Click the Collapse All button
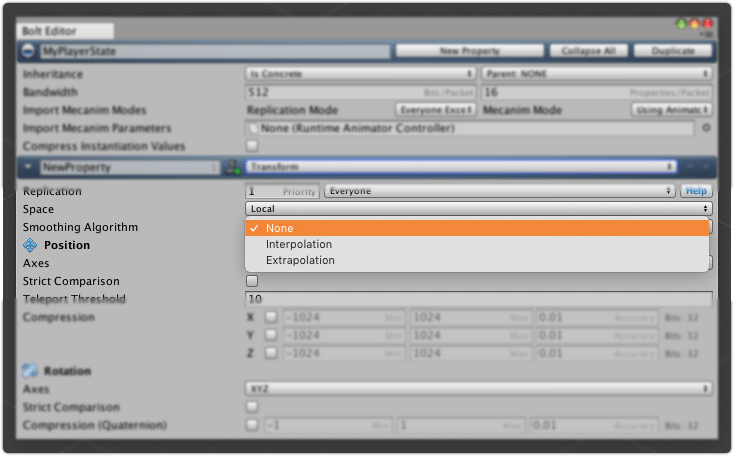The height and width of the screenshot is (456, 734). (588, 51)
